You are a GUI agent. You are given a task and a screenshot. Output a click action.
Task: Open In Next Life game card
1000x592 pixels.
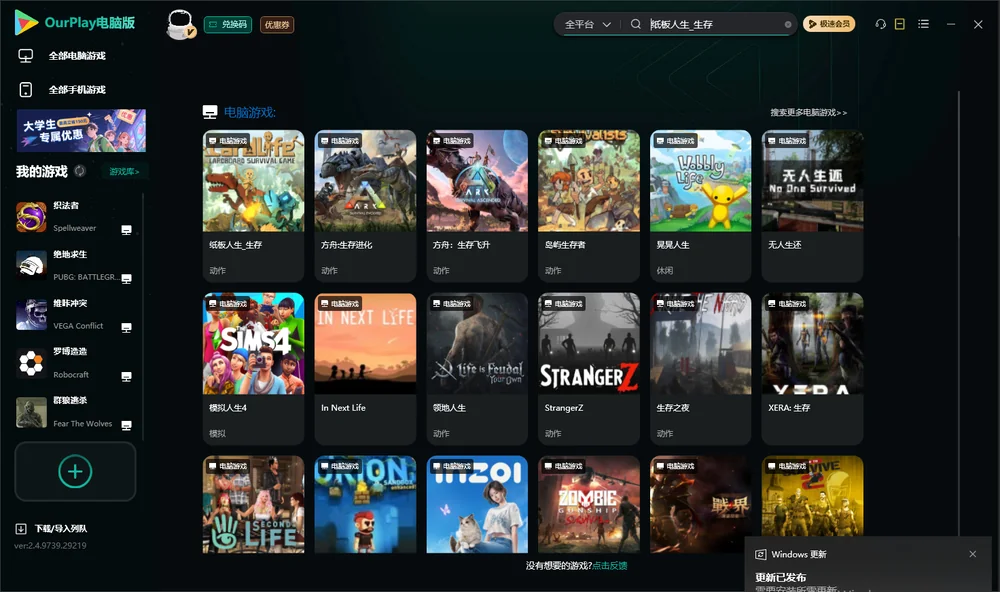365,368
